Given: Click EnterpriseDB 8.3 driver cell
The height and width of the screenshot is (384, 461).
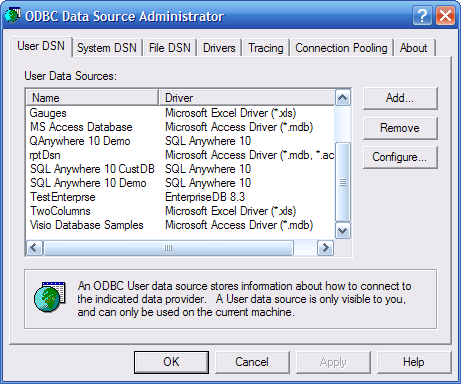Looking at the screenshot, I should 205,197.
